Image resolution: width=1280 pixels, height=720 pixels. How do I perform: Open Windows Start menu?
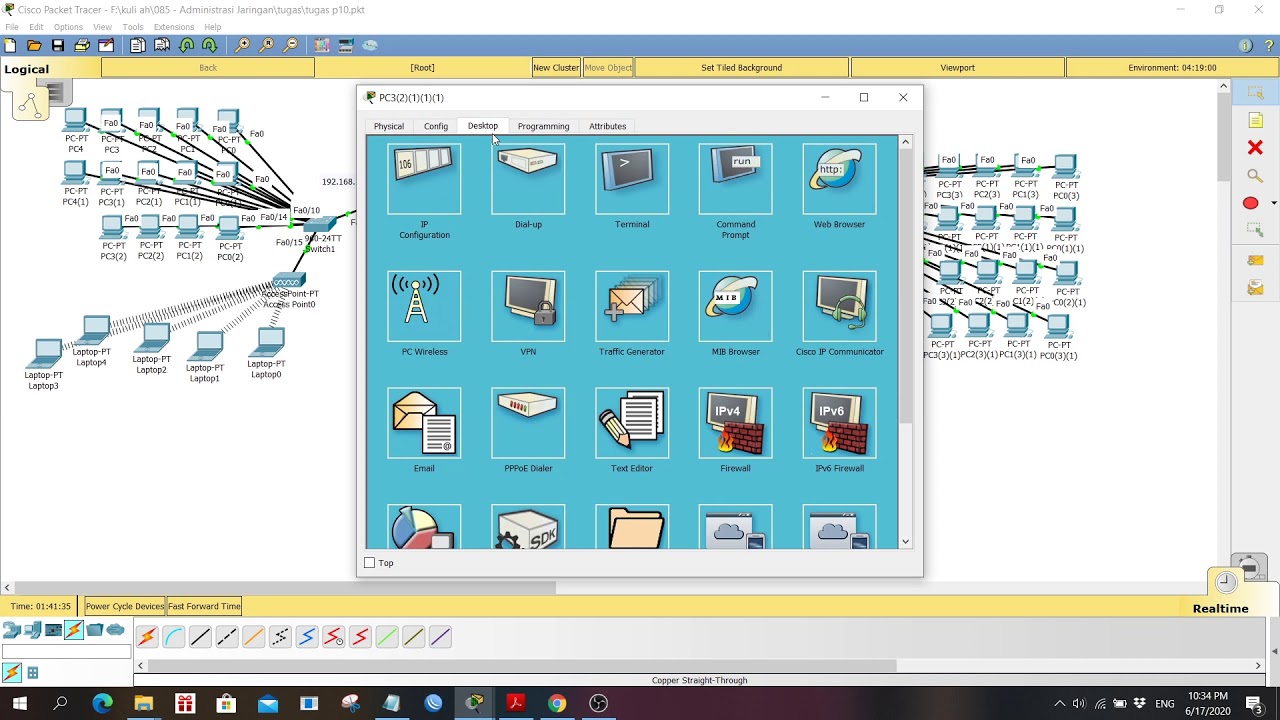pos(19,703)
